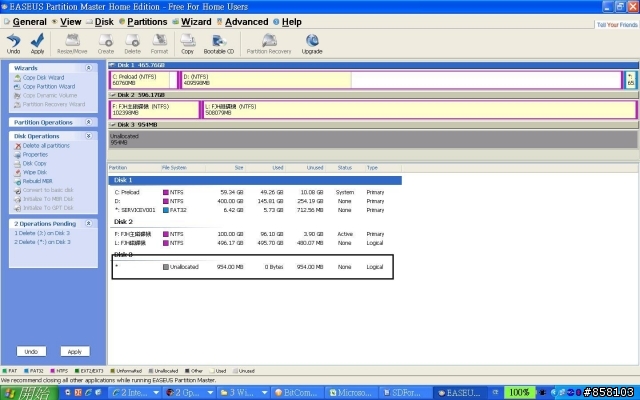The image size is (640, 400).
Task: Sort by the Unused column header
Action: [305, 168]
